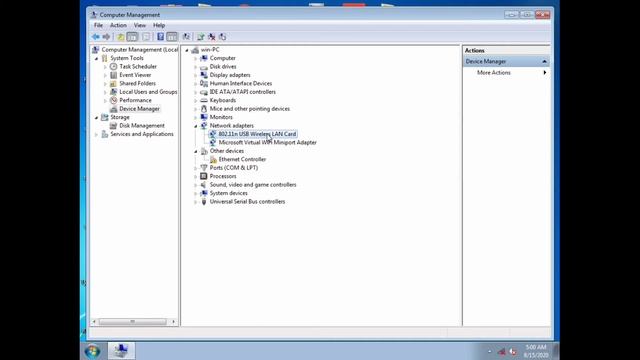Expand the Ports (COM & LPT) category

(196, 168)
